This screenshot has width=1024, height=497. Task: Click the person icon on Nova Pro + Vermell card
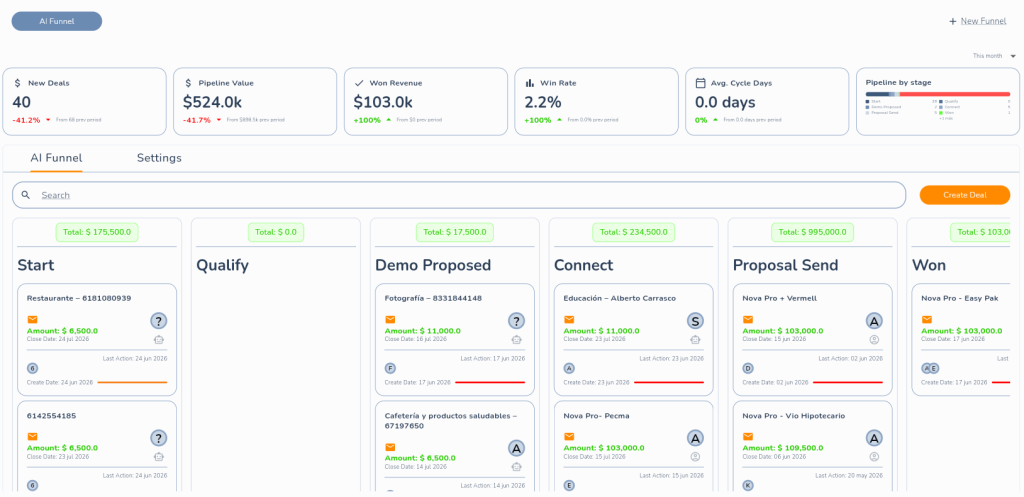(874, 340)
